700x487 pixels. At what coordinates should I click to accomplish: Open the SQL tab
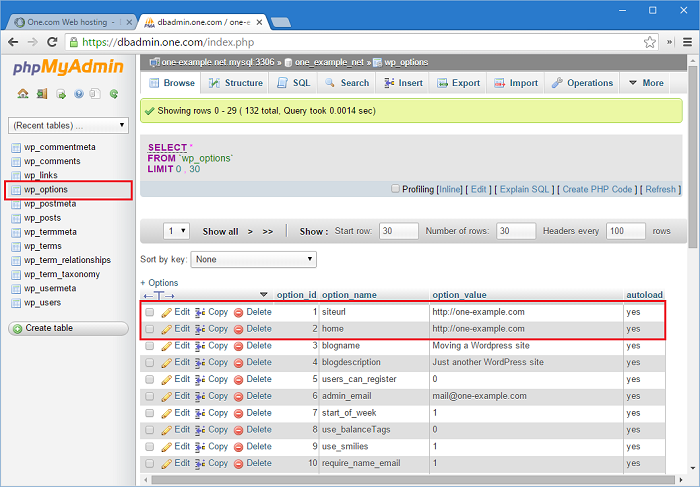coord(293,83)
